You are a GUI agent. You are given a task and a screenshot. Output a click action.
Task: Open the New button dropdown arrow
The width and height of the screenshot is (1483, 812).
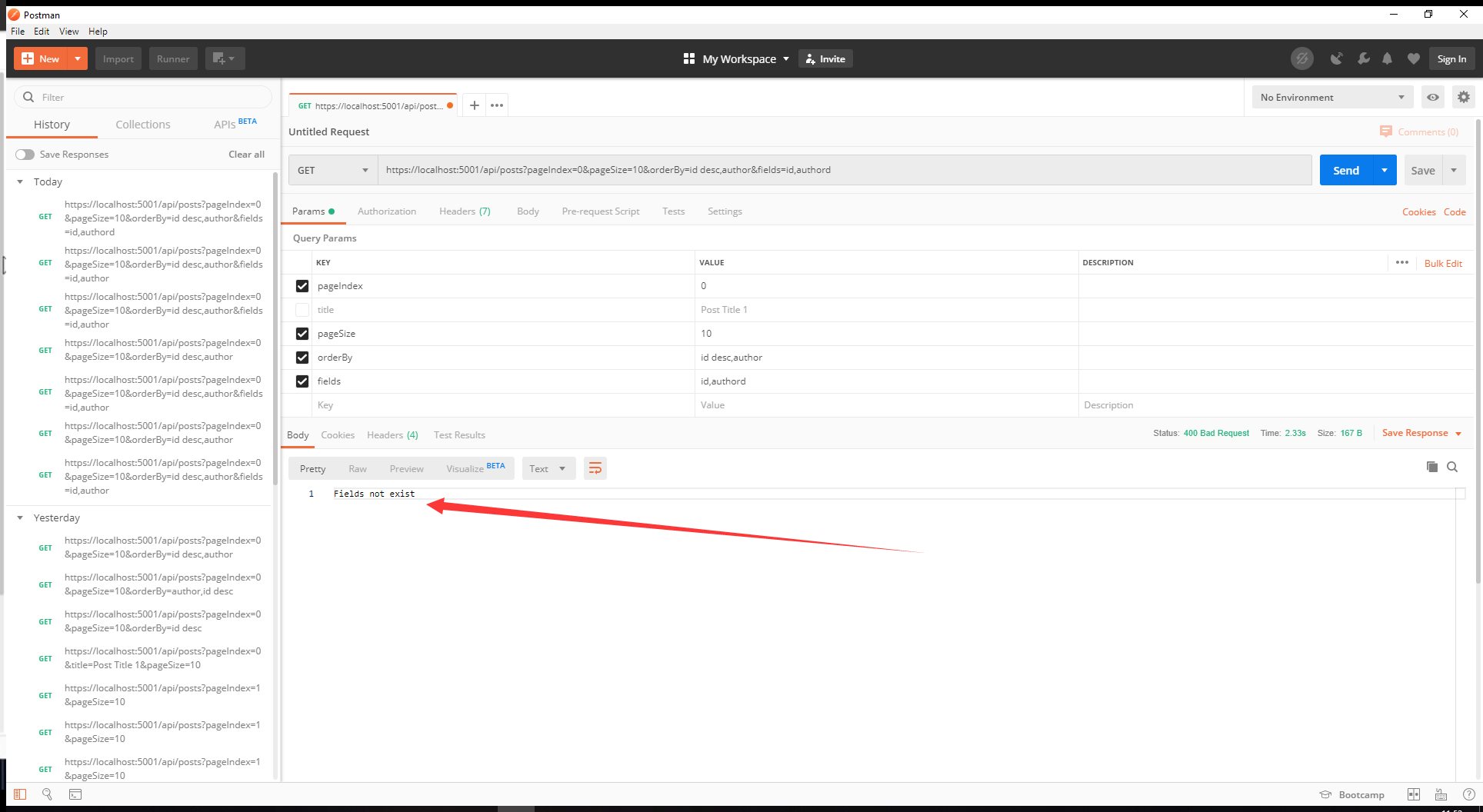pyautogui.click(x=78, y=58)
